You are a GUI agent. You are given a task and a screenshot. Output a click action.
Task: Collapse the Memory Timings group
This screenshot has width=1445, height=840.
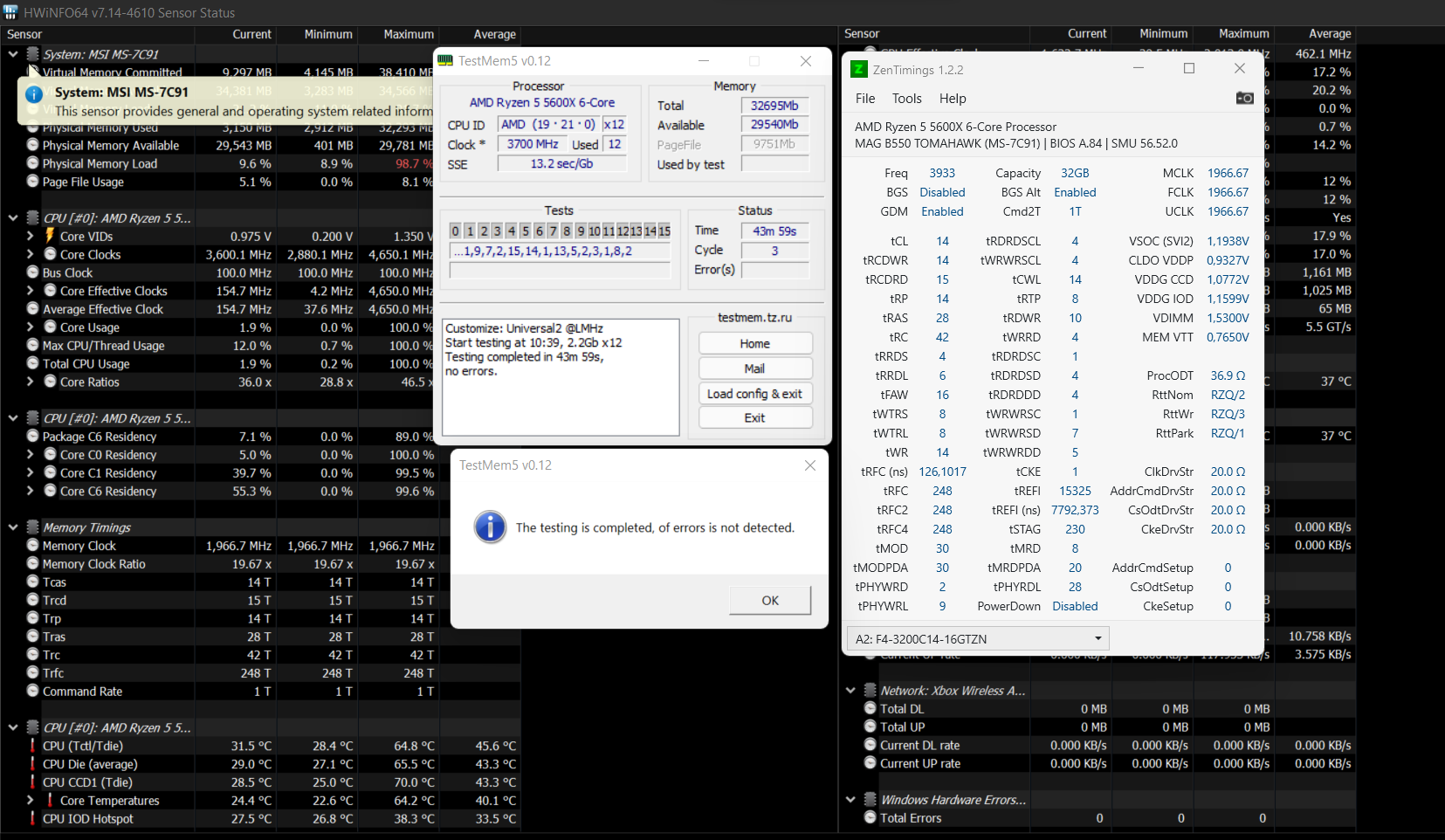[x=13, y=527]
